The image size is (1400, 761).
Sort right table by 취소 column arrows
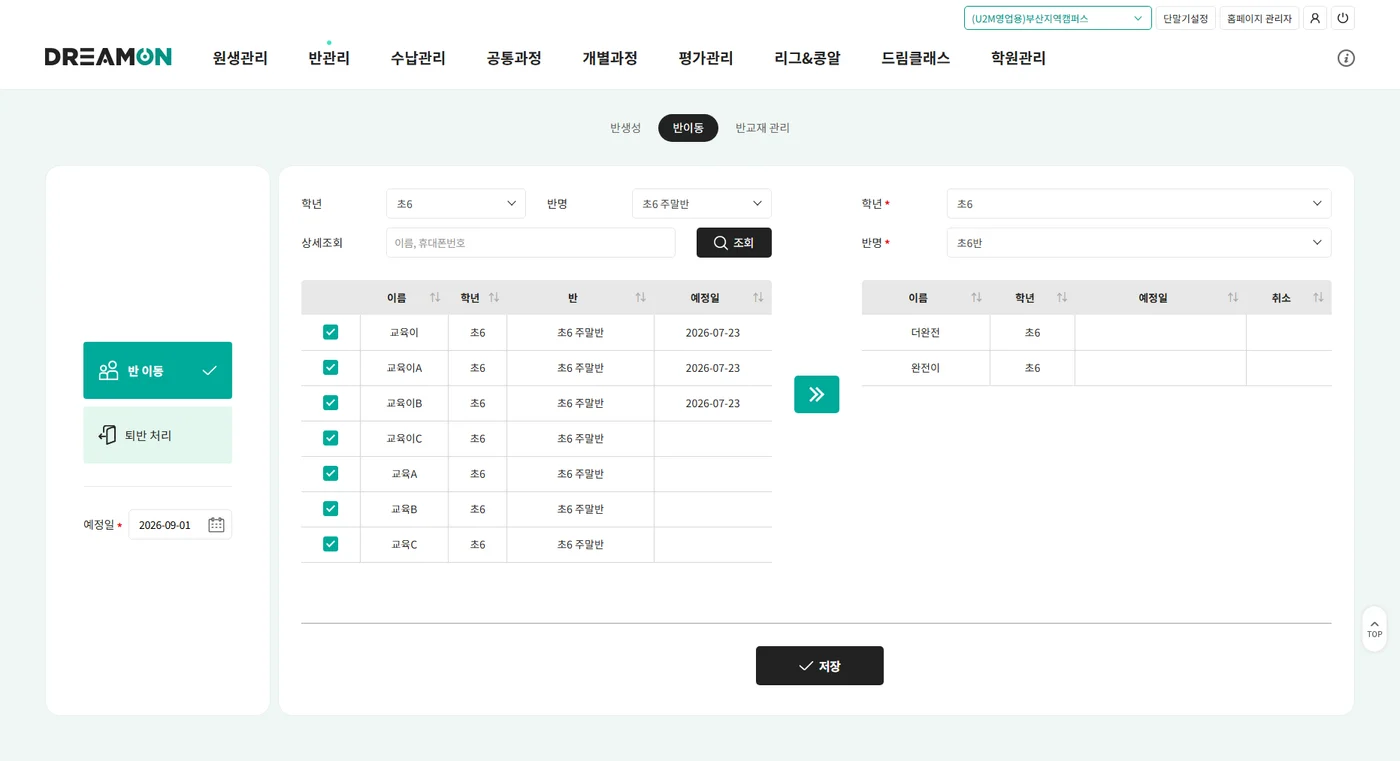pos(1318,298)
